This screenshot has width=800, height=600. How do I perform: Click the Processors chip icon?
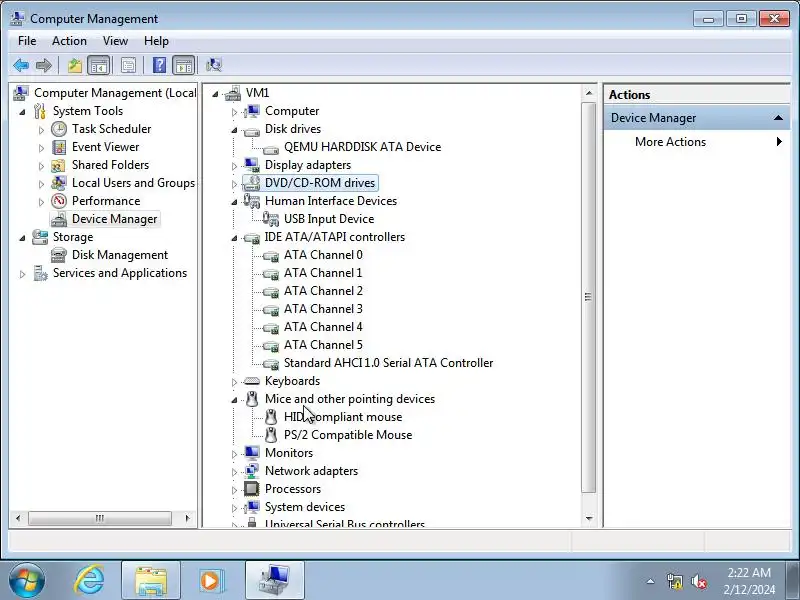pyautogui.click(x=252, y=489)
